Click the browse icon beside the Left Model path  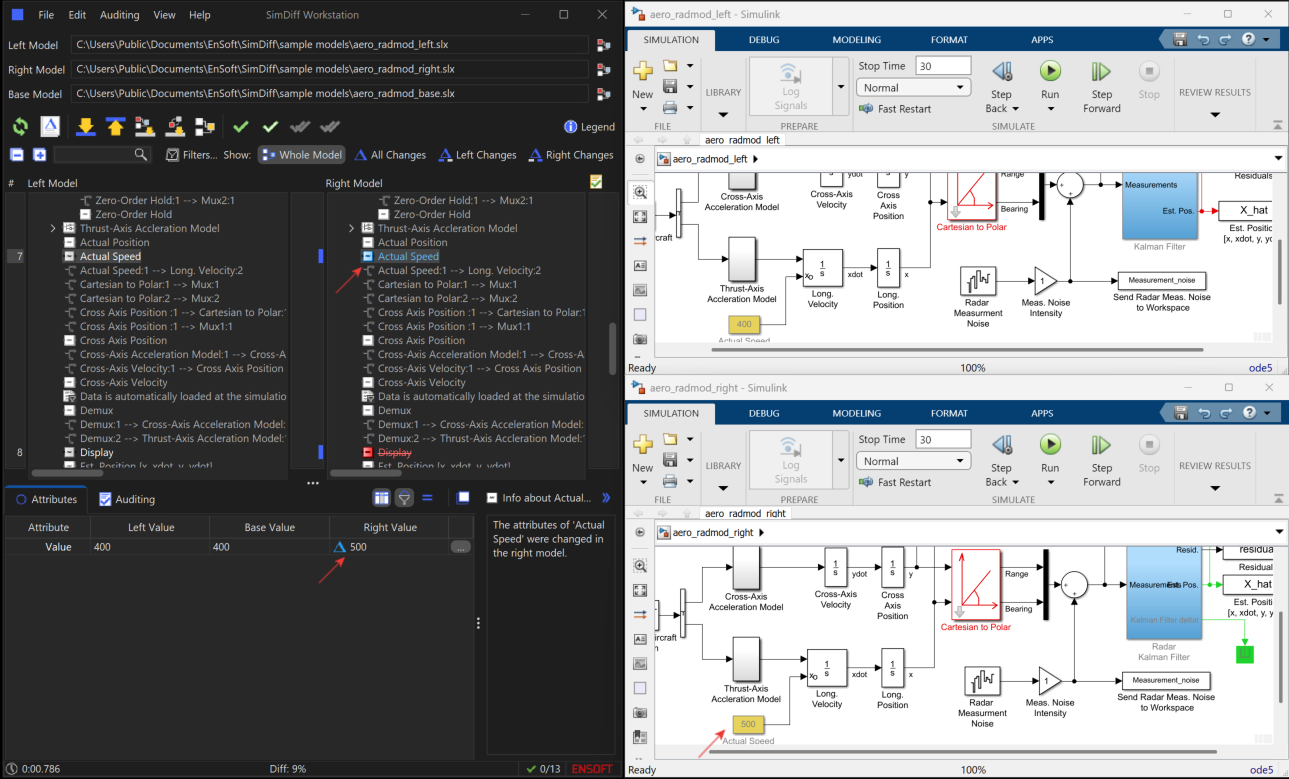point(603,45)
